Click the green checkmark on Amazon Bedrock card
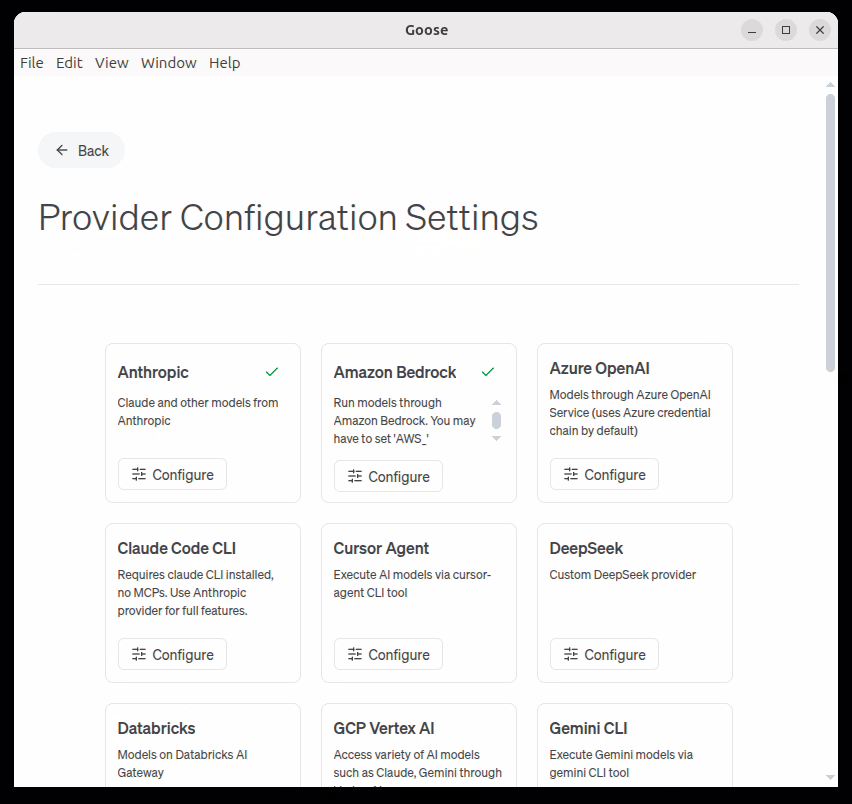 tap(488, 372)
